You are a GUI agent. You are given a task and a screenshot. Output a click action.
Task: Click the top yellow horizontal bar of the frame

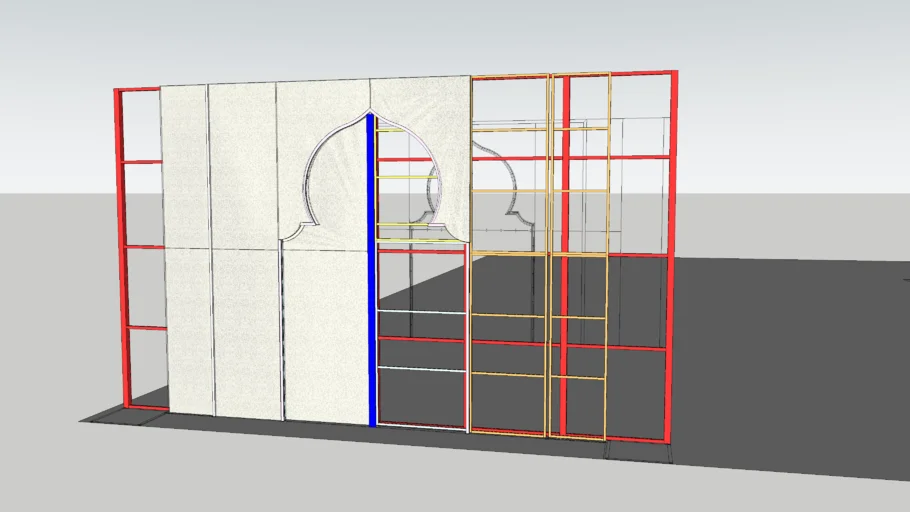pos(540,75)
